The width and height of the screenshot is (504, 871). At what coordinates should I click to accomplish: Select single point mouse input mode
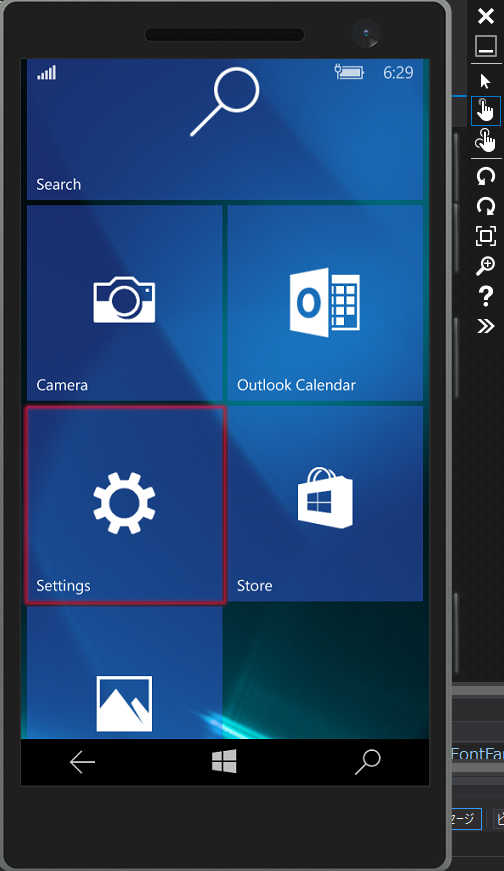coord(486,81)
